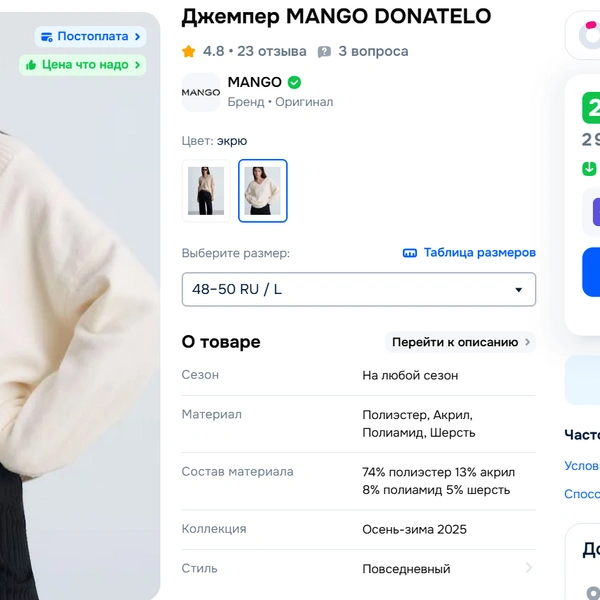The height and width of the screenshot is (600, 600).
Task: Click the size table ruler icon
Action: click(x=409, y=253)
